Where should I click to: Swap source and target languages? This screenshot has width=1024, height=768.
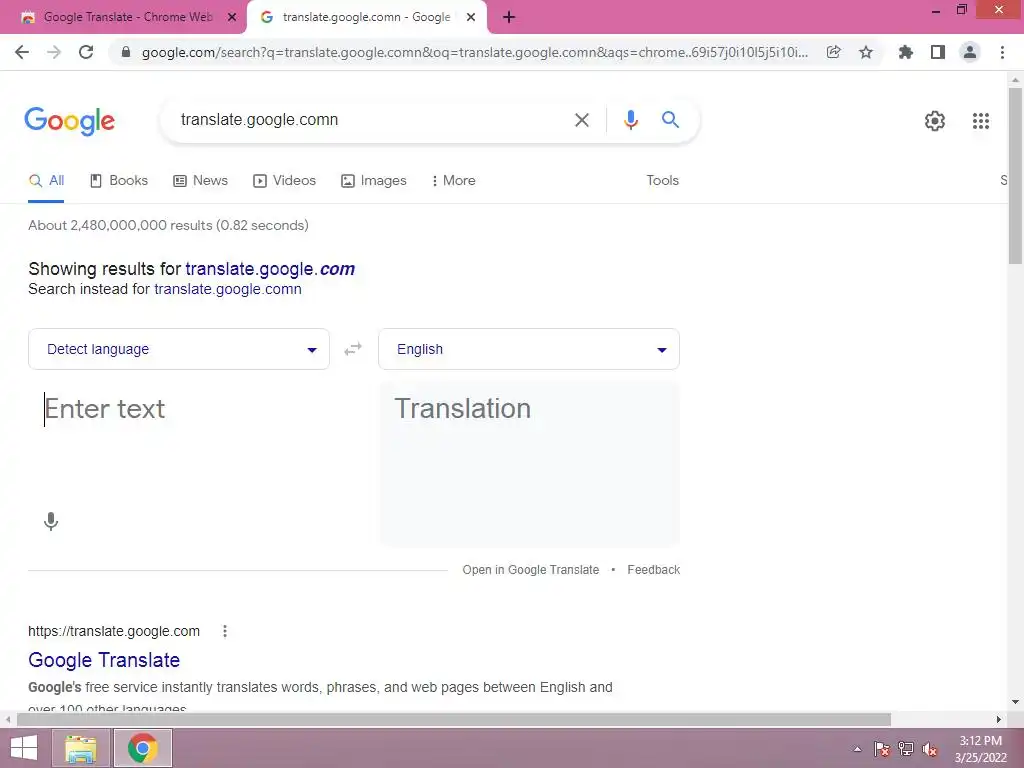point(353,349)
